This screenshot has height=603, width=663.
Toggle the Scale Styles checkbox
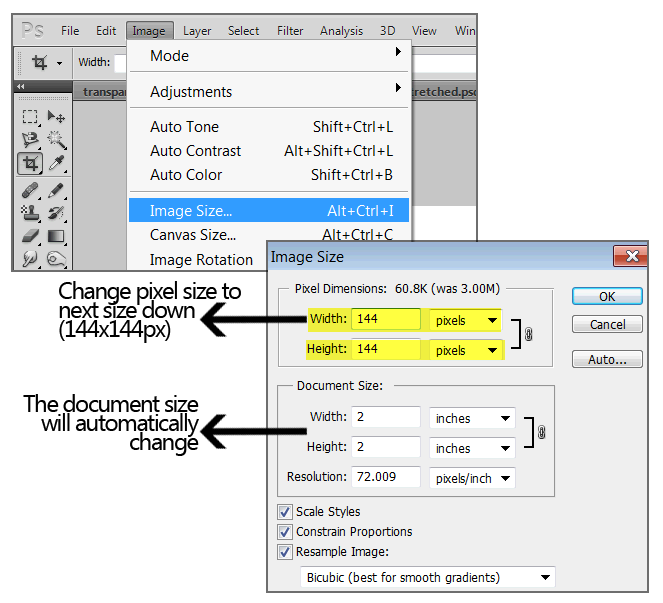click(285, 512)
